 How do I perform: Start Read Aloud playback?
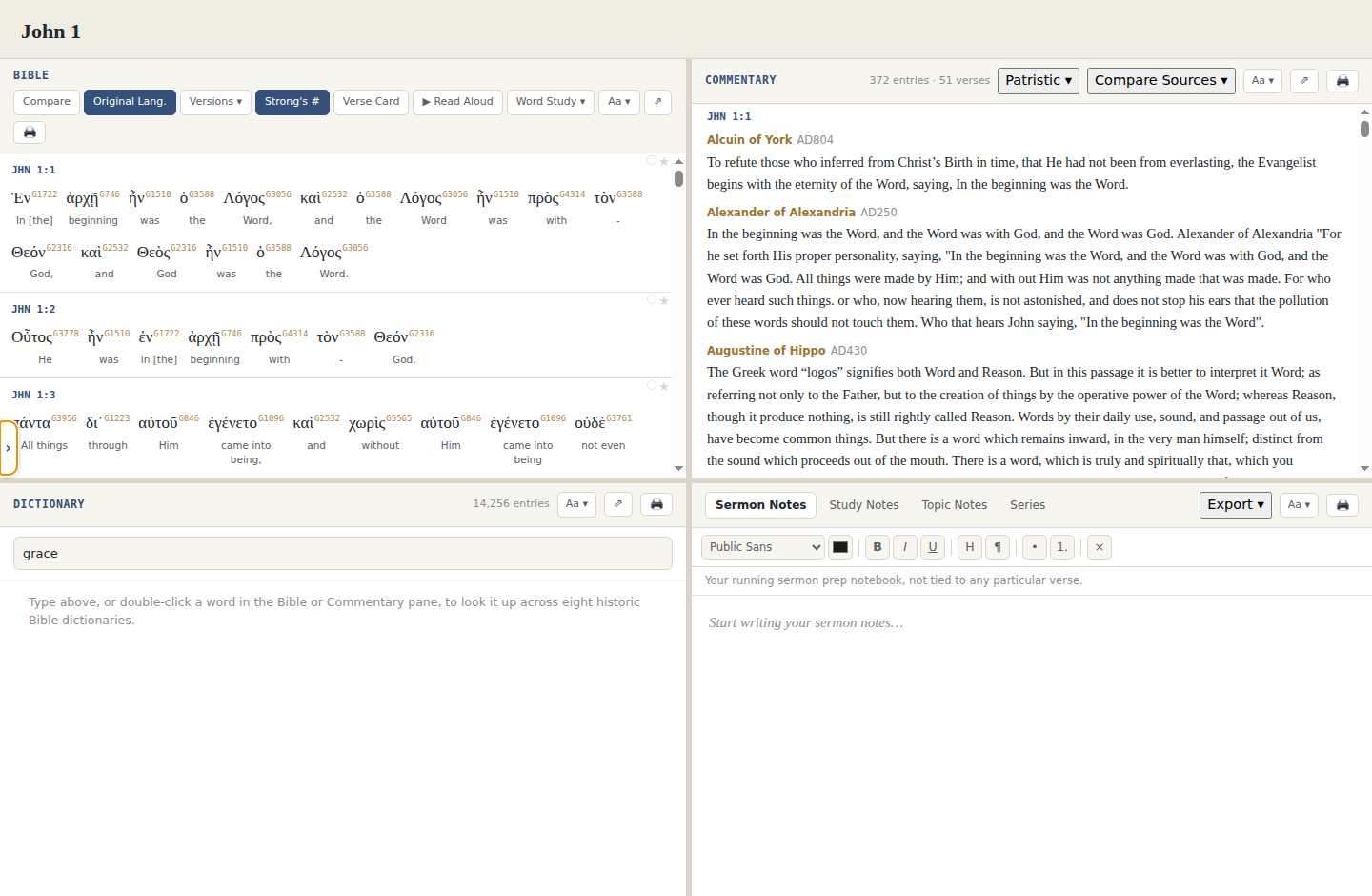click(457, 102)
